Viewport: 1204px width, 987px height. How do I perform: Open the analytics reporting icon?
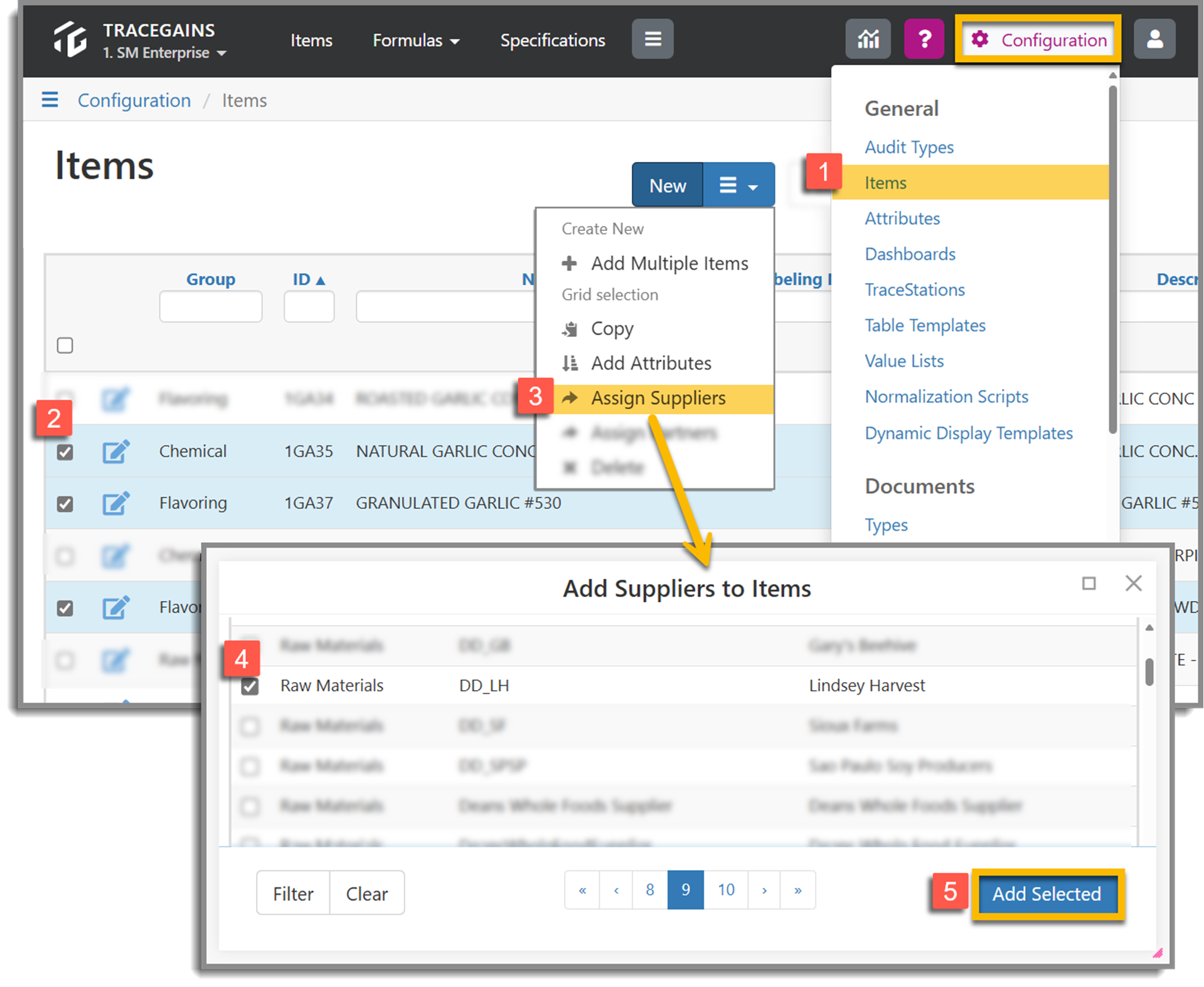click(x=868, y=39)
